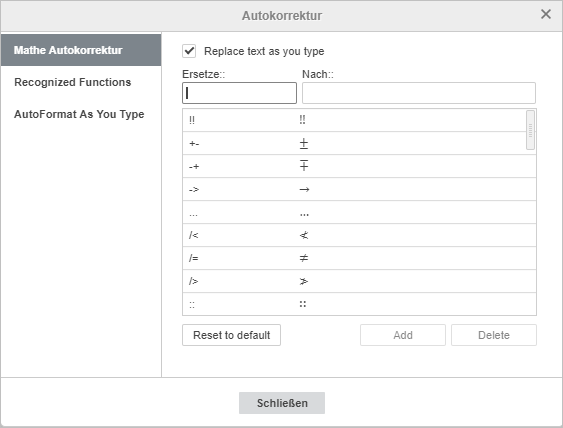Click the list's vertical scrollbar thumb
563x428 pixels.
coord(530,130)
